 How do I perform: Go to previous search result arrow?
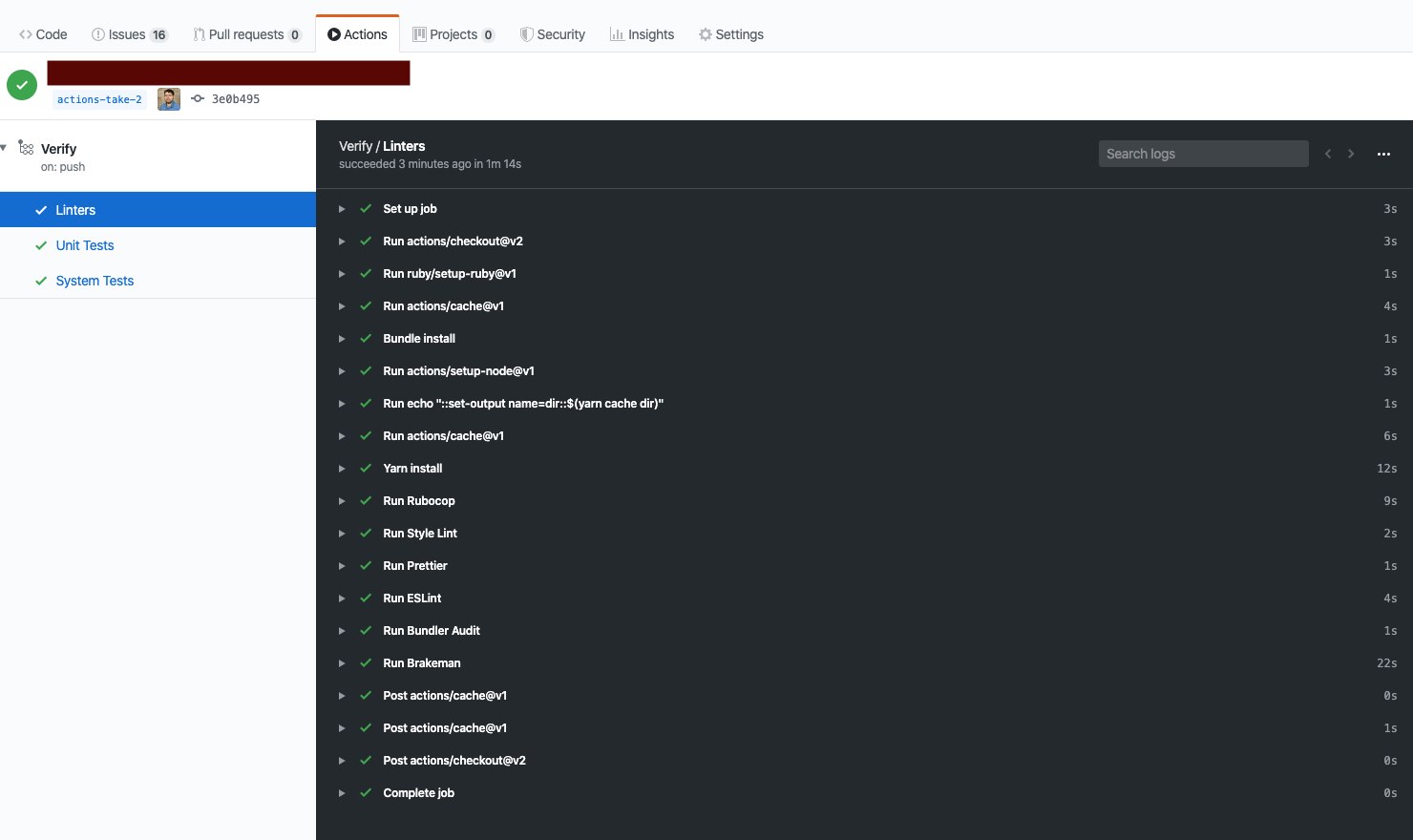1327,154
